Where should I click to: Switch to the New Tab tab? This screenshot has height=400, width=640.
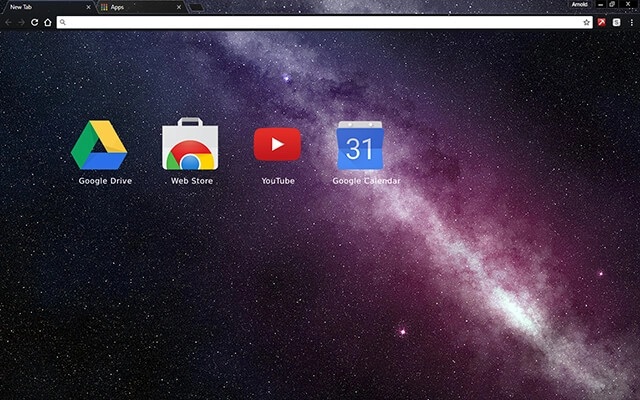47,7
